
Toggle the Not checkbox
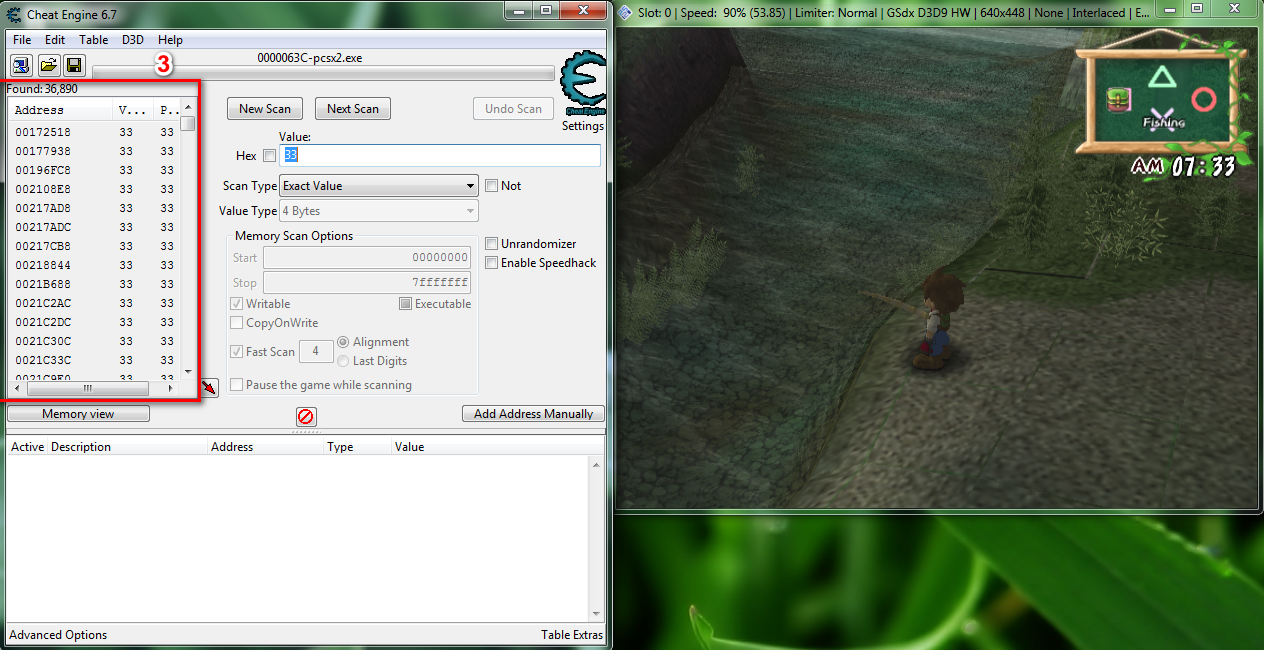(x=491, y=186)
